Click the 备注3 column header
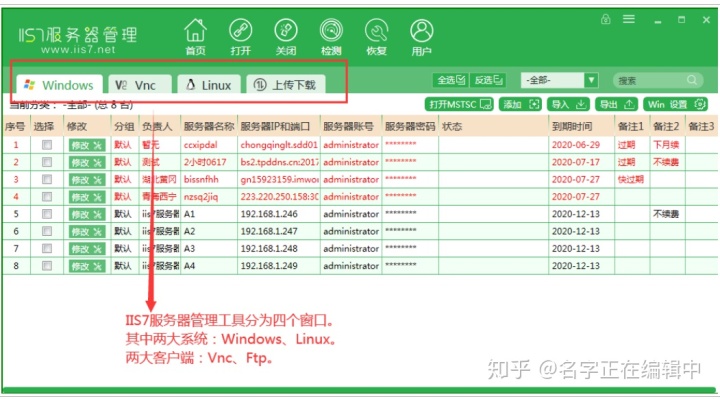Screen dimensions: 720x399 tap(702, 126)
